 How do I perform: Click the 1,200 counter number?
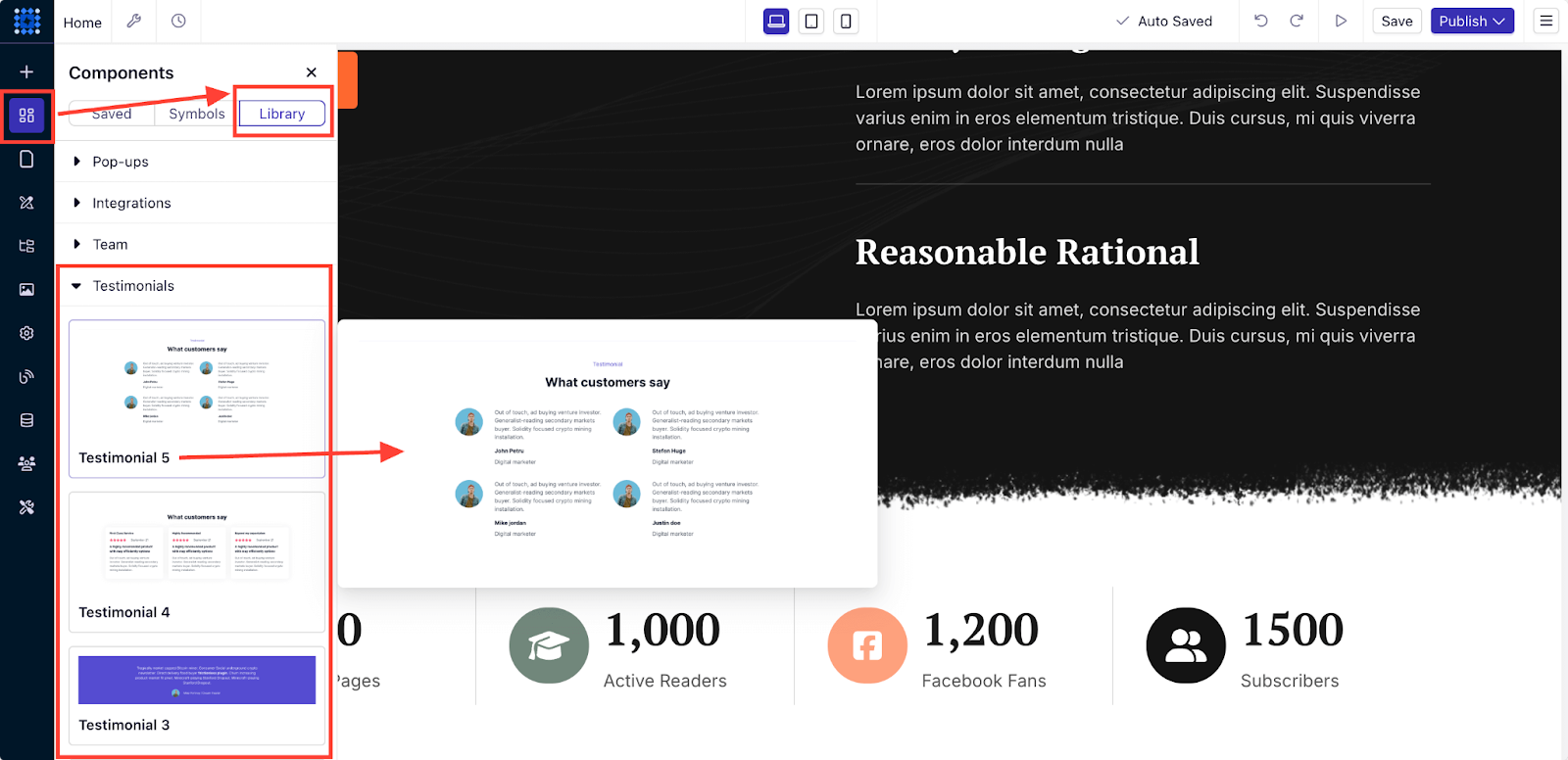point(981,630)
